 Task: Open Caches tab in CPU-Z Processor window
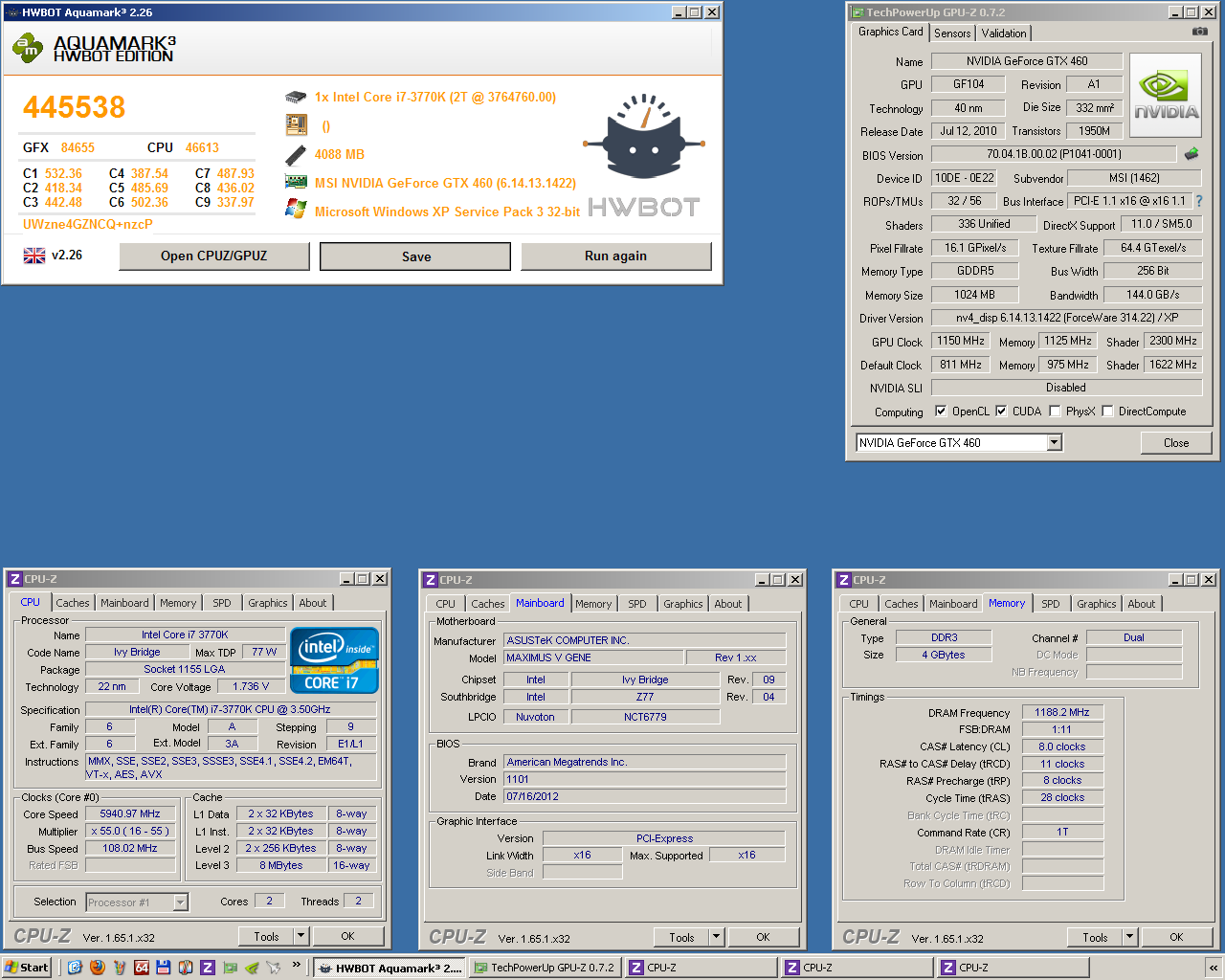73,603
